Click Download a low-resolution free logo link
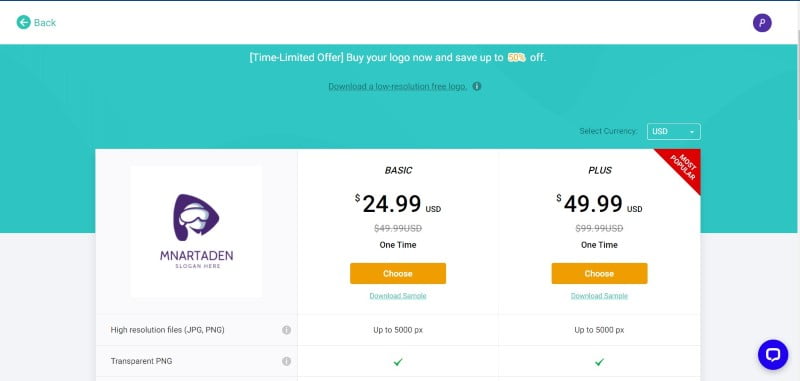Viewport: 800px width, 381px height. point(397,86)
